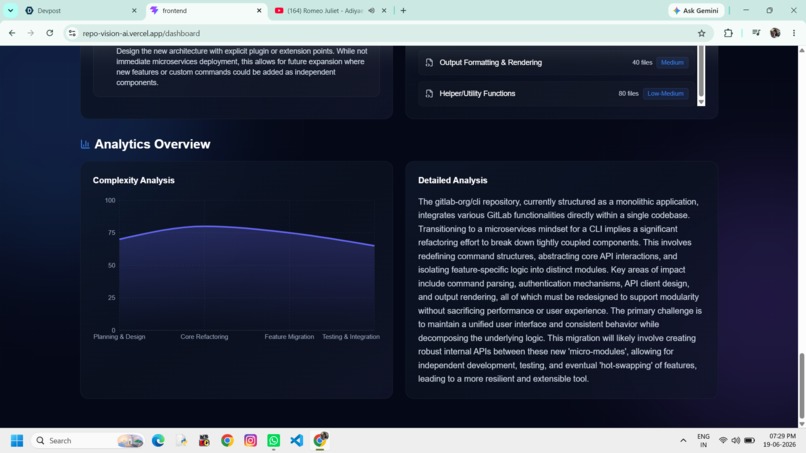Click the 80 files count
Screen dimensions: 806x453
(628, 94)
